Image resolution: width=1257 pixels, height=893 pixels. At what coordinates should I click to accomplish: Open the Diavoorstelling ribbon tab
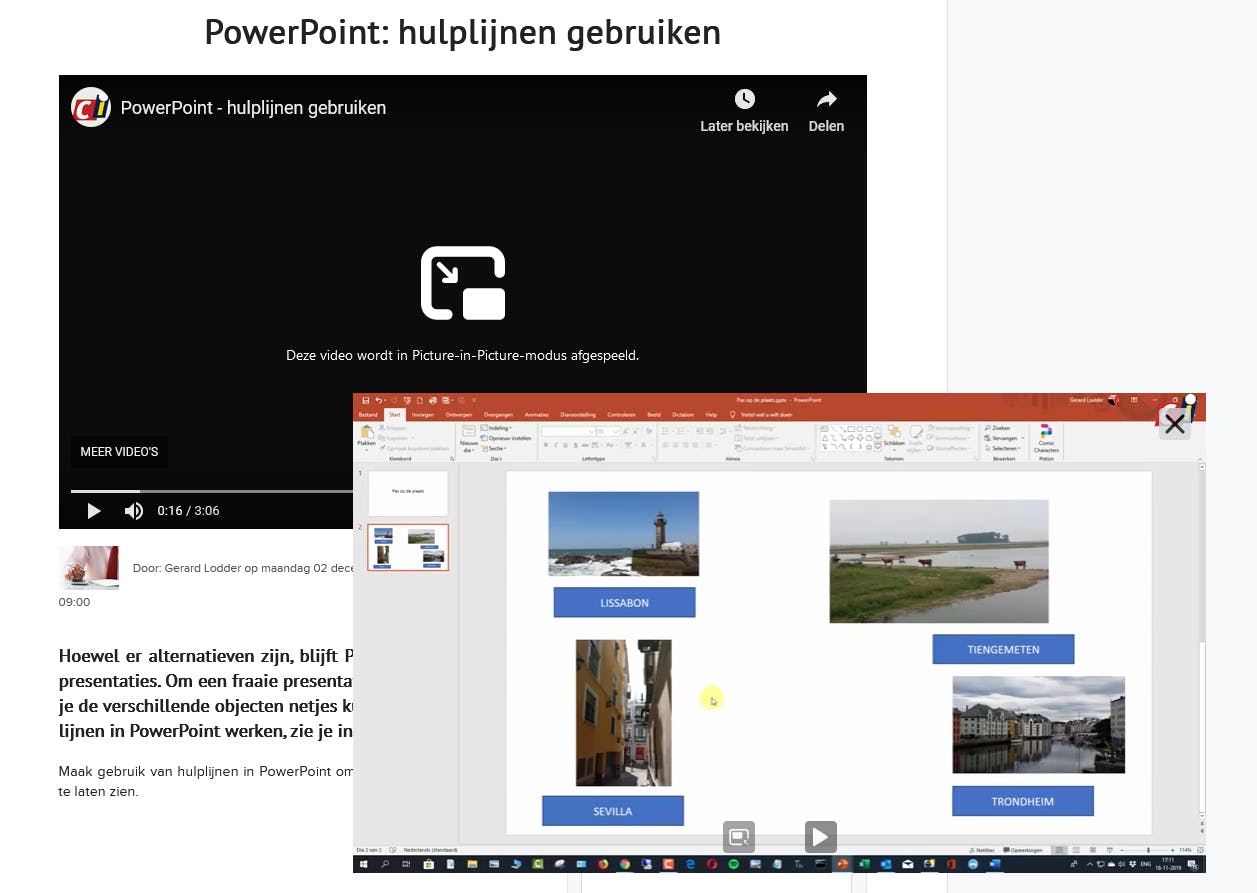tap(578, 415)
